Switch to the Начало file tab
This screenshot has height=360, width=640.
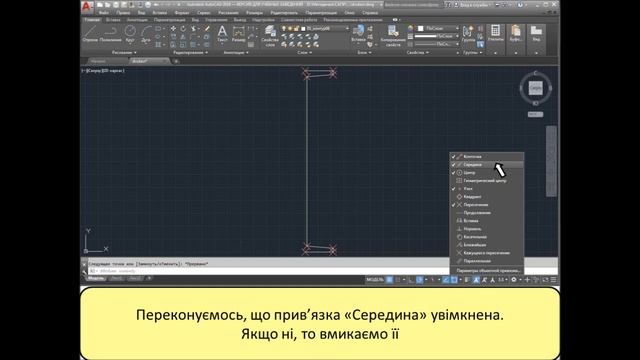tap(98, 61)
